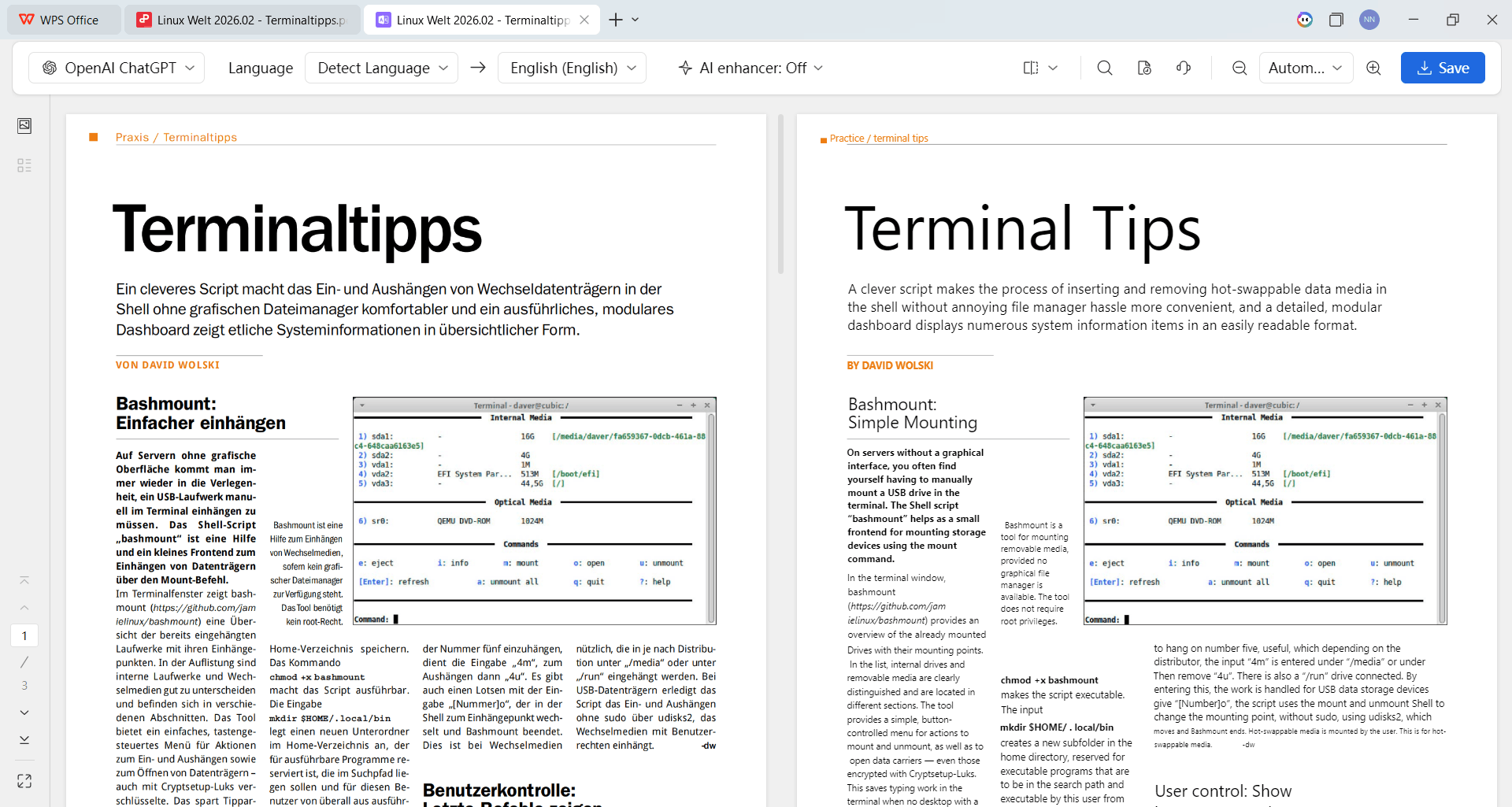Image resolution: width=1512 pixels, height=807 pixels.
Task: Open the English target language dropdown
Action: click(x=572, y=68)
